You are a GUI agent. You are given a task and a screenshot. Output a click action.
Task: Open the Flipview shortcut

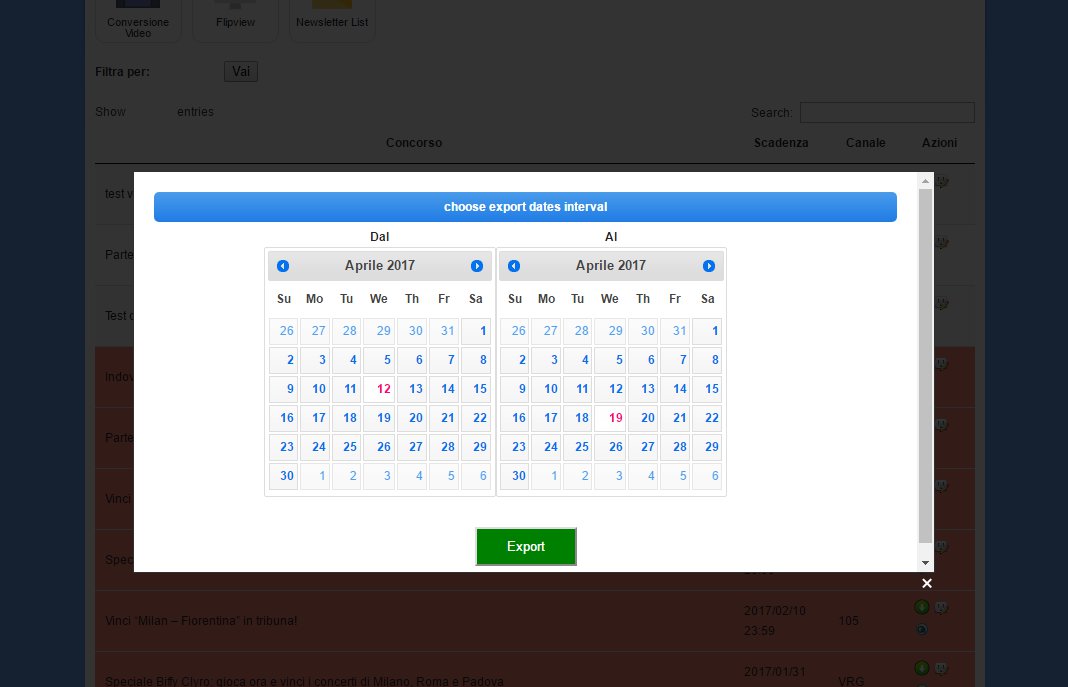click(235, 22)
